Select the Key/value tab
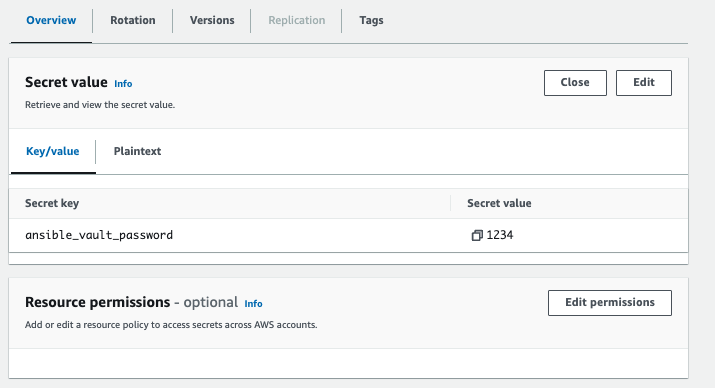This screenshot has height=388, width=715. [x=52, y=151]
